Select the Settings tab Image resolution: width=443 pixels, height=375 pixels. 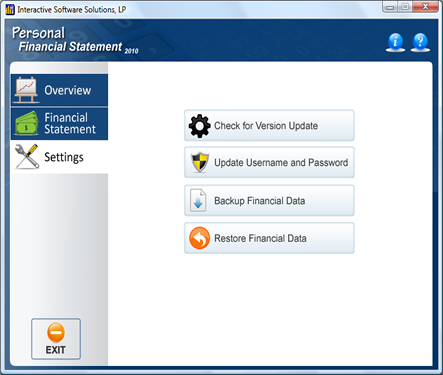pyautogui.click(x=59, y=157)
